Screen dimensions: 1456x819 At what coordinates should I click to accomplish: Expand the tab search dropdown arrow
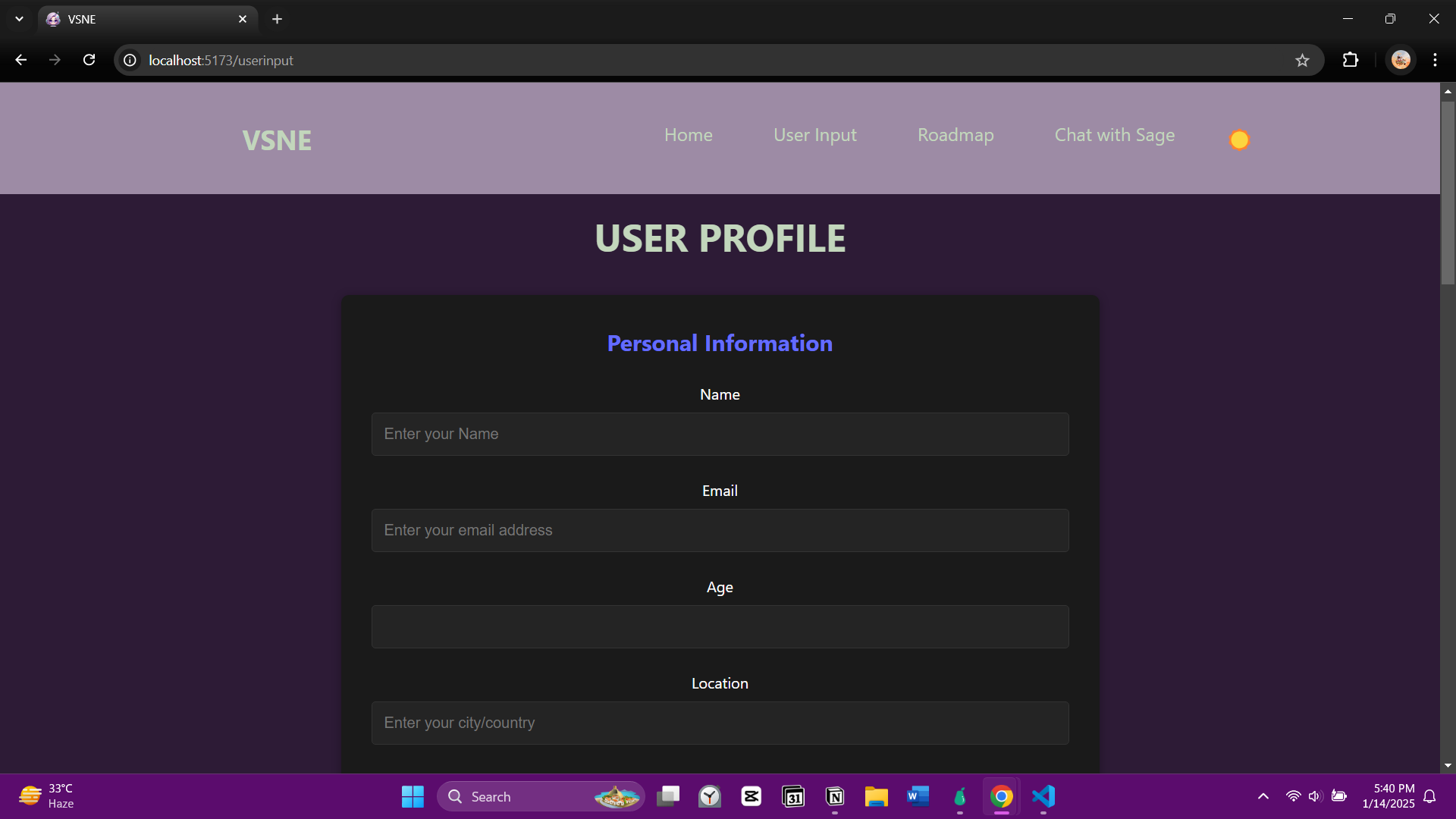coord(19,19)
